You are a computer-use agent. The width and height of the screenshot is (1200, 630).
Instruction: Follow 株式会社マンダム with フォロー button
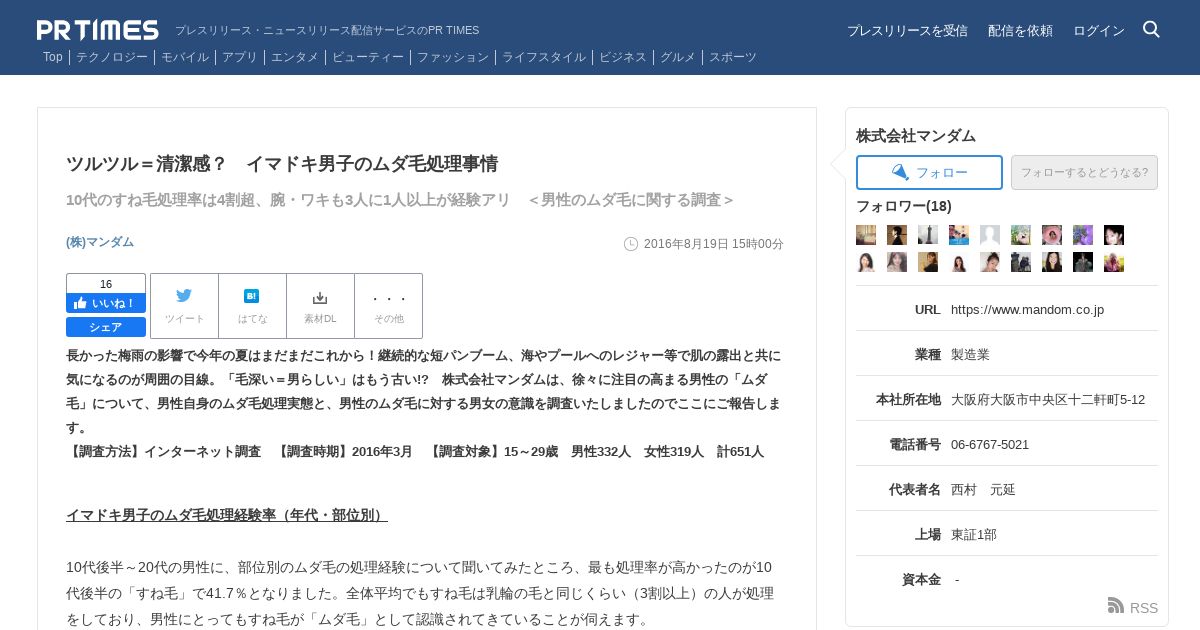[929, 172]
